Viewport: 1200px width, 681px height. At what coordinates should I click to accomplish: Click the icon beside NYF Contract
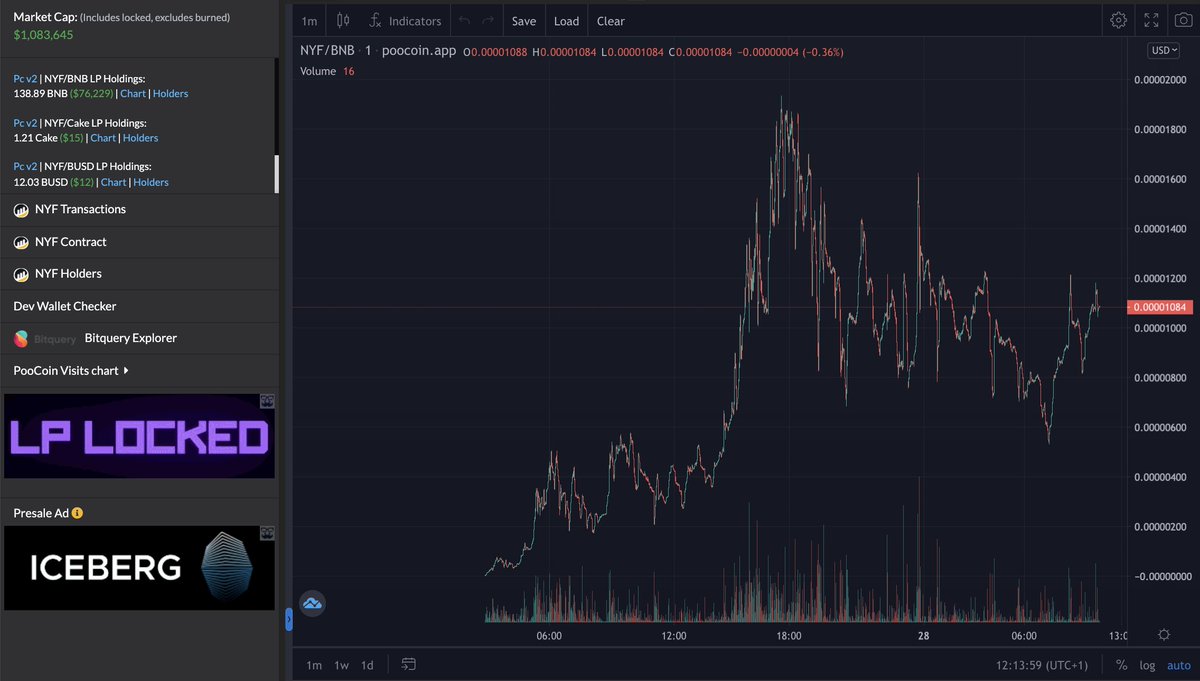20,242
